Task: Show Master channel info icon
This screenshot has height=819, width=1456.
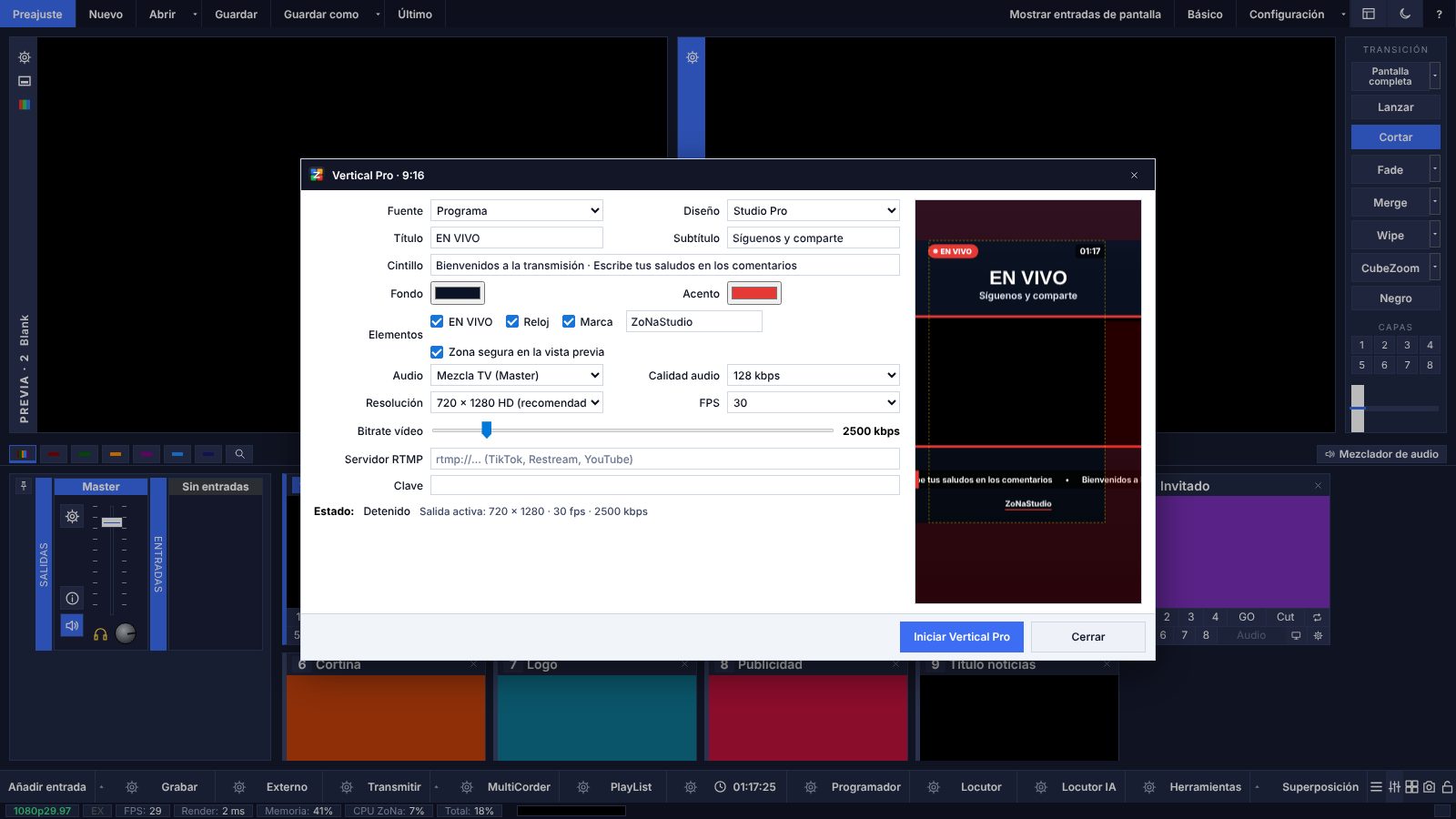Action: click(x=72, y=598)
